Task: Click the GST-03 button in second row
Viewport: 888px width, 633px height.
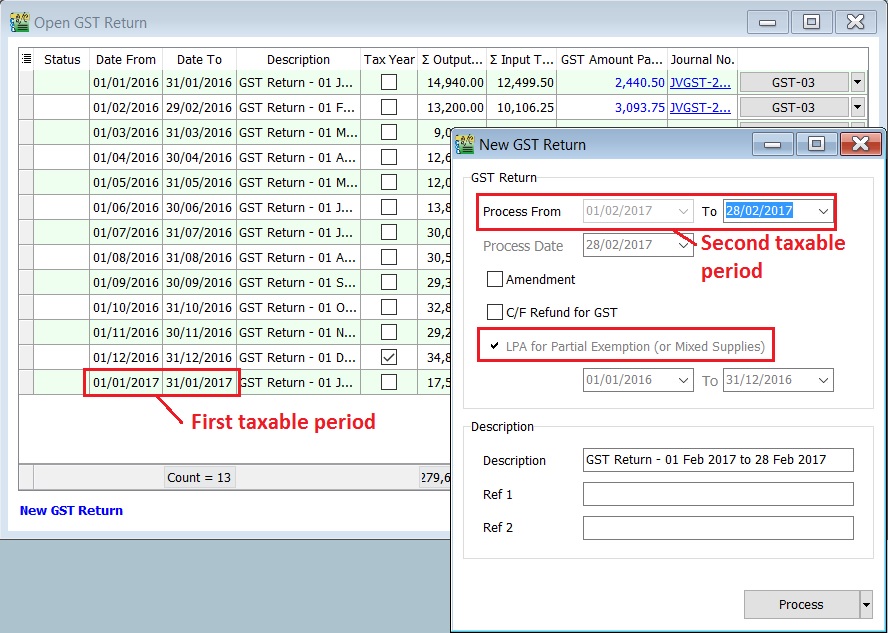Action: [793, 107]
